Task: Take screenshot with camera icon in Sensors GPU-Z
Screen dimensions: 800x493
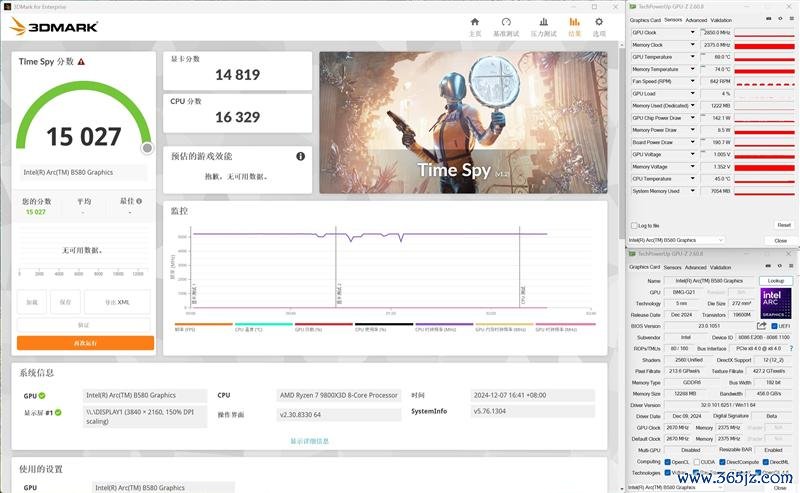Action: (769, 19)
